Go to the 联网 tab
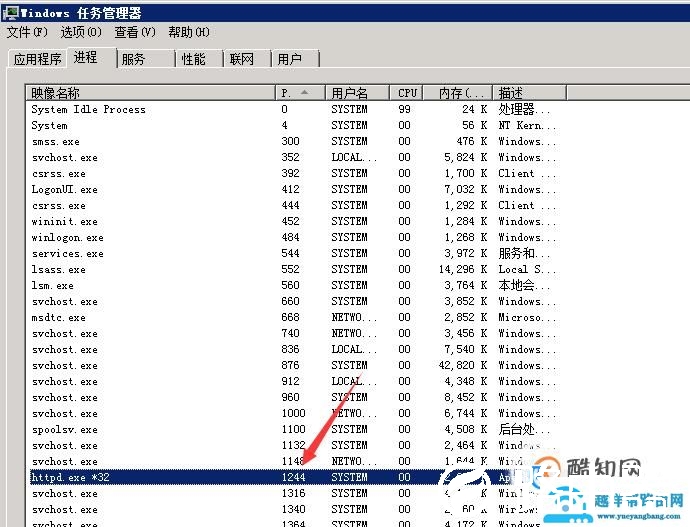690x527 pixels. point(247,59)
